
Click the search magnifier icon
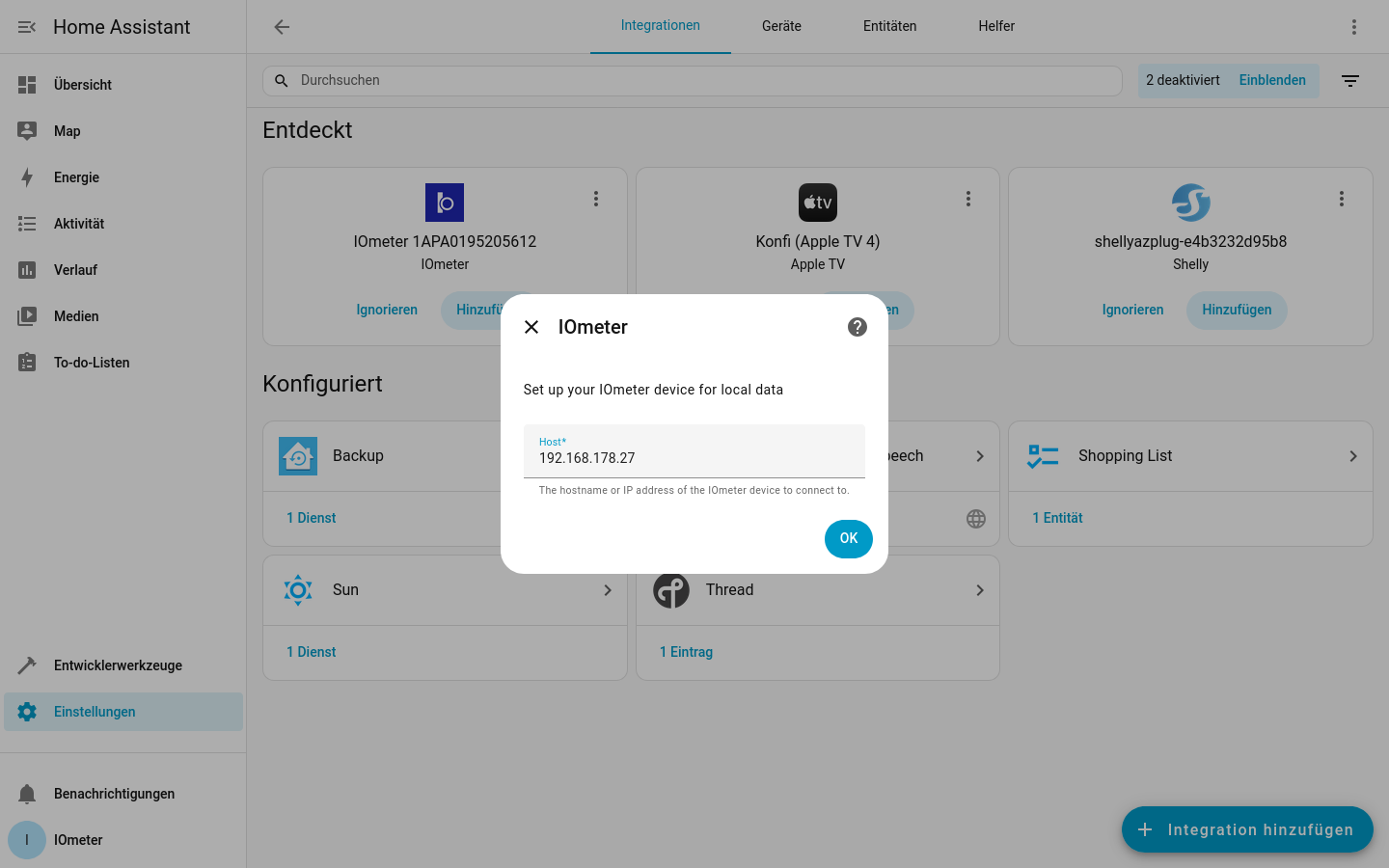tap(282, 81)
